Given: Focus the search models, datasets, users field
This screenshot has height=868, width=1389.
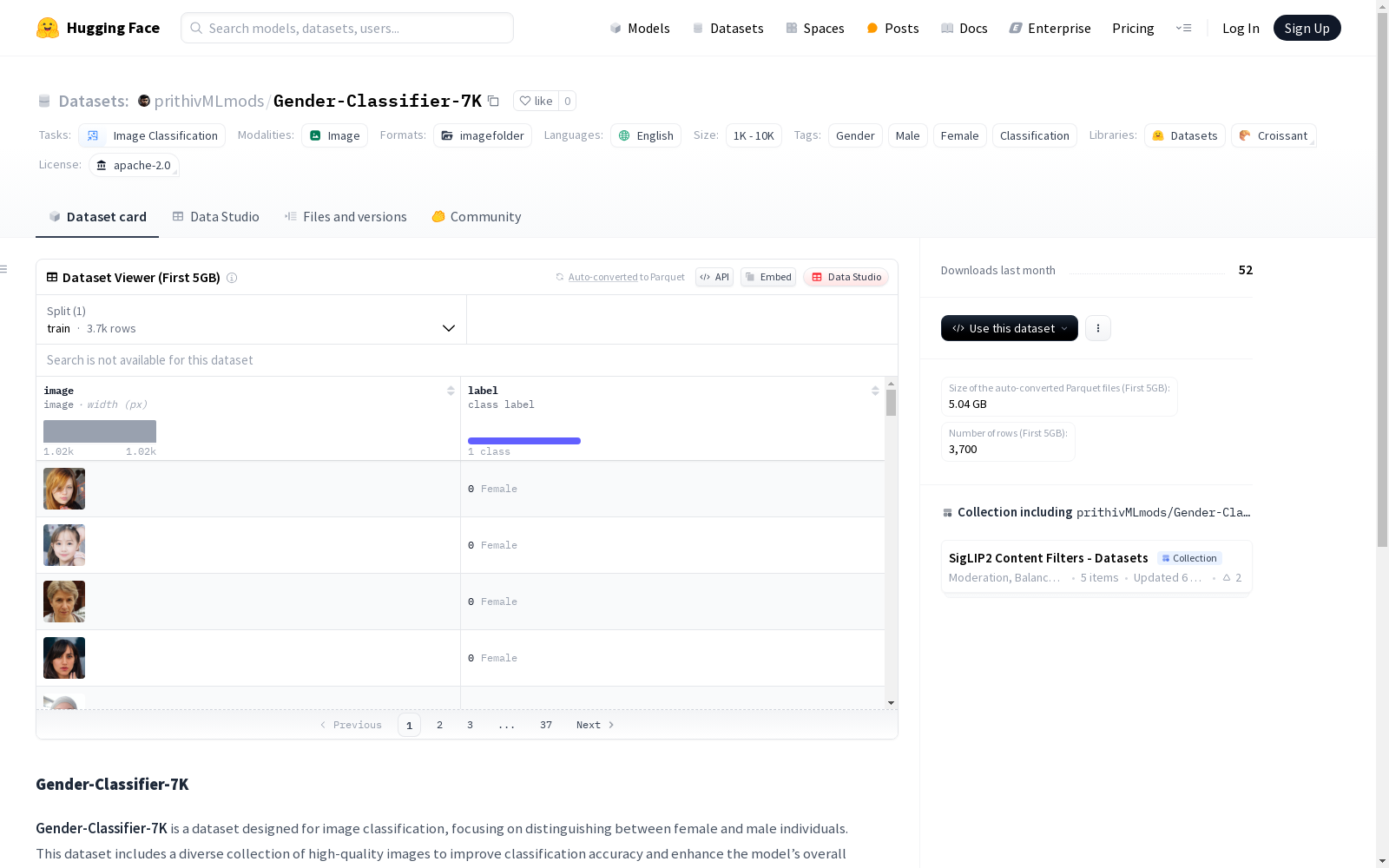Looking at the screenshot, I should pyautogui.click(x=347, y=28).
